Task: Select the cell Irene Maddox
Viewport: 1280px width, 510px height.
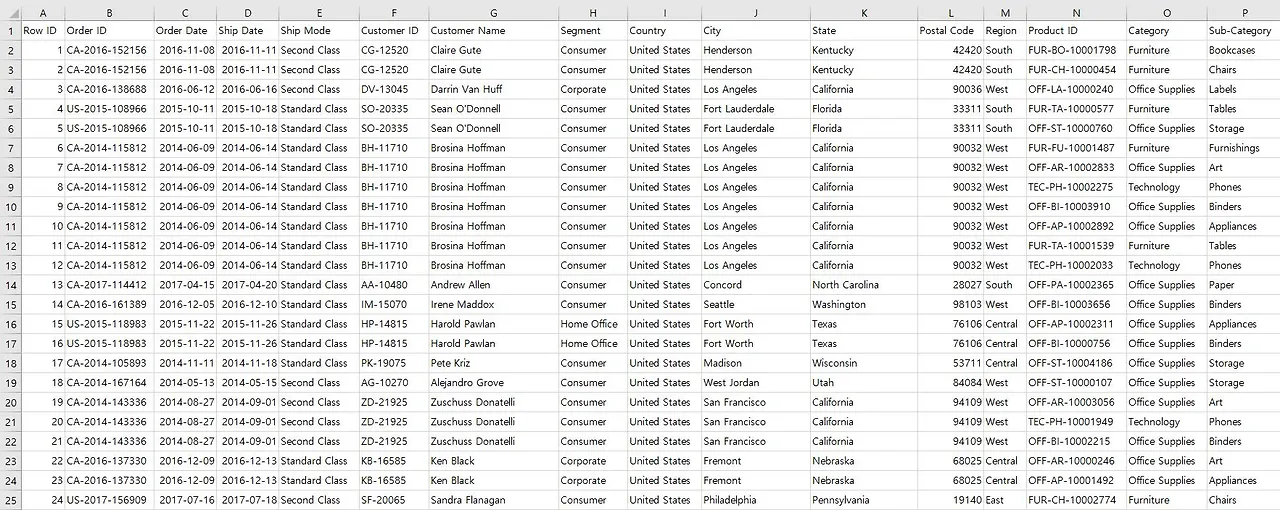Action: click(x=493, y=304)
